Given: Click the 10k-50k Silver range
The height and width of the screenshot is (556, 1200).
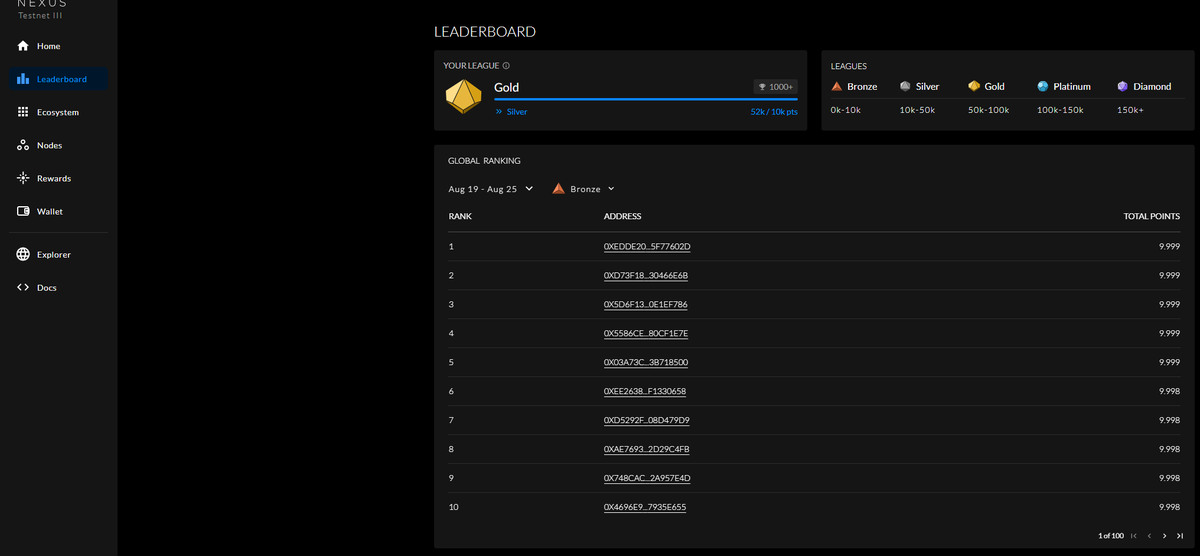Looking at the screenshot, I should pos(917,109).
